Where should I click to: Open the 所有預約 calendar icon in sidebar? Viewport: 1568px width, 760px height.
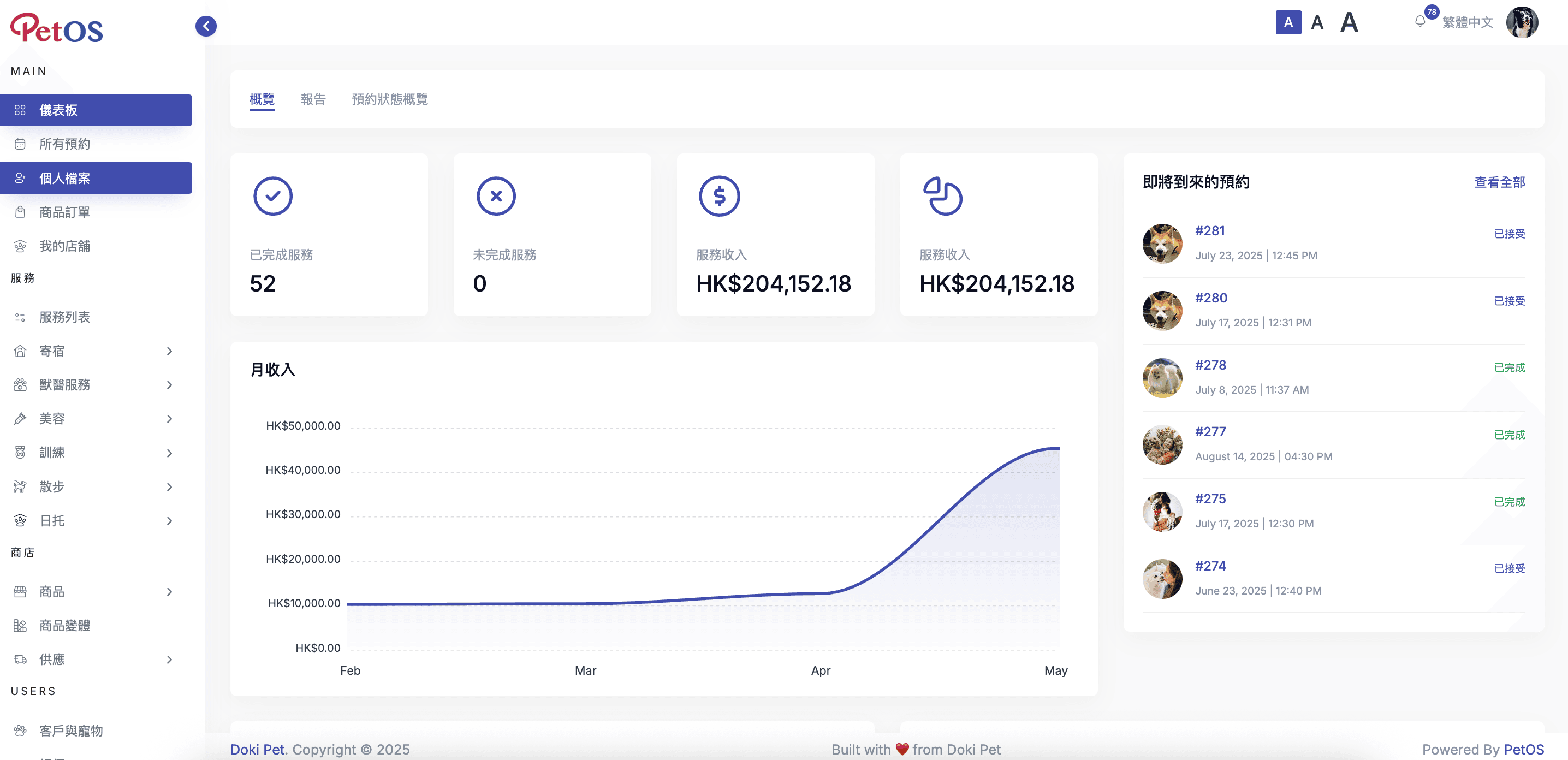click(20, 144)
